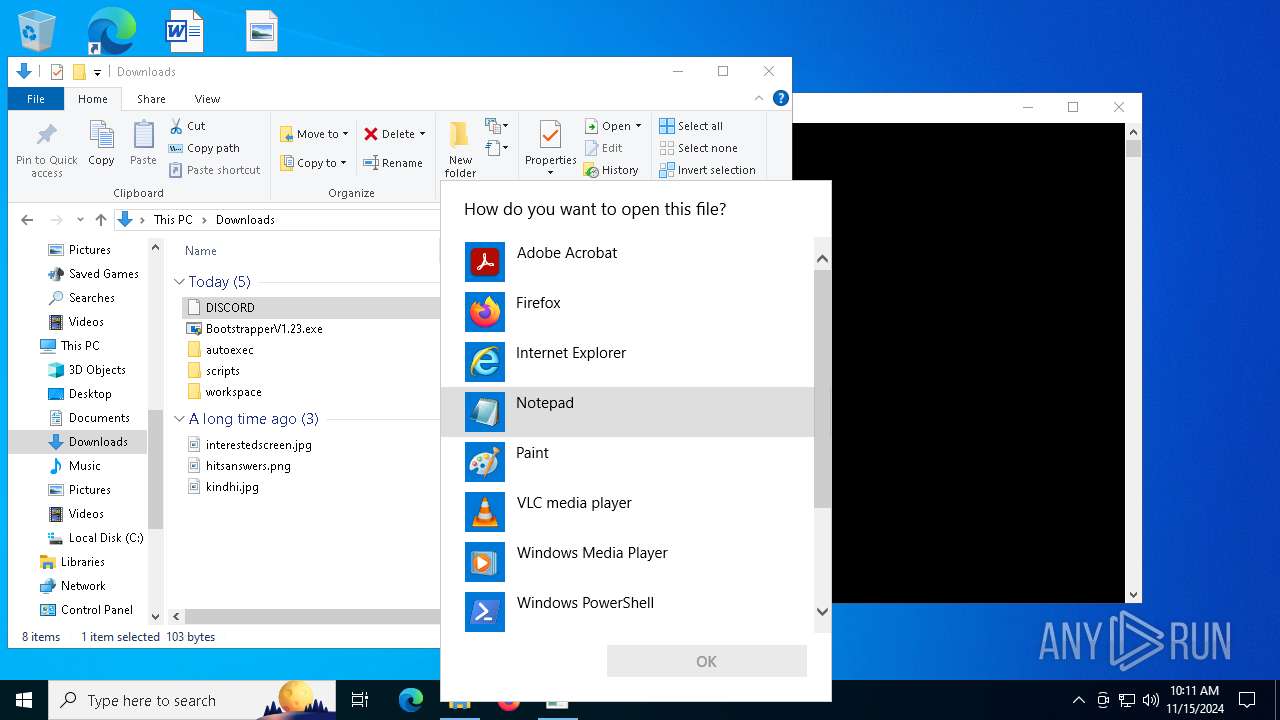The width and height of the screenshot is (1280, 720).
Task: Go up one folder level
Action: coord(100,220)
